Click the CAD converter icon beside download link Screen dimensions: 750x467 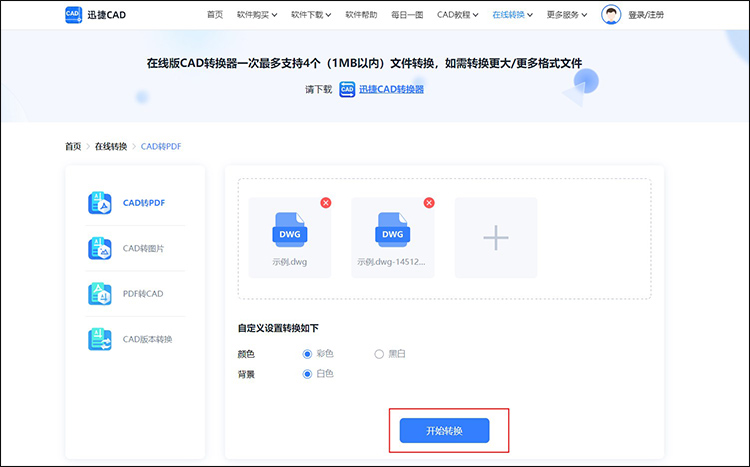coord(347,89)
